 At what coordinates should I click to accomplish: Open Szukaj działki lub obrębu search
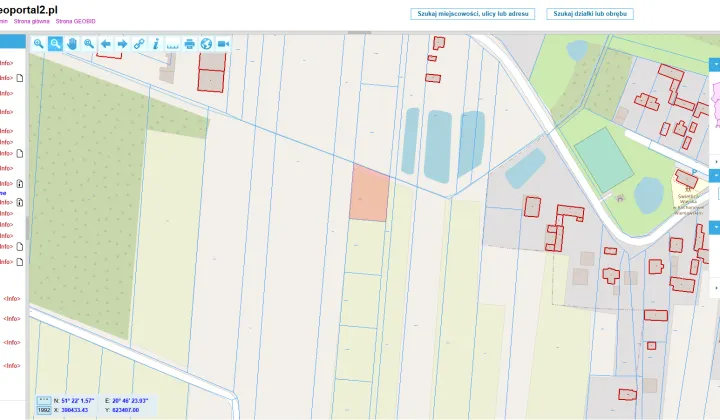click(590, 14)
